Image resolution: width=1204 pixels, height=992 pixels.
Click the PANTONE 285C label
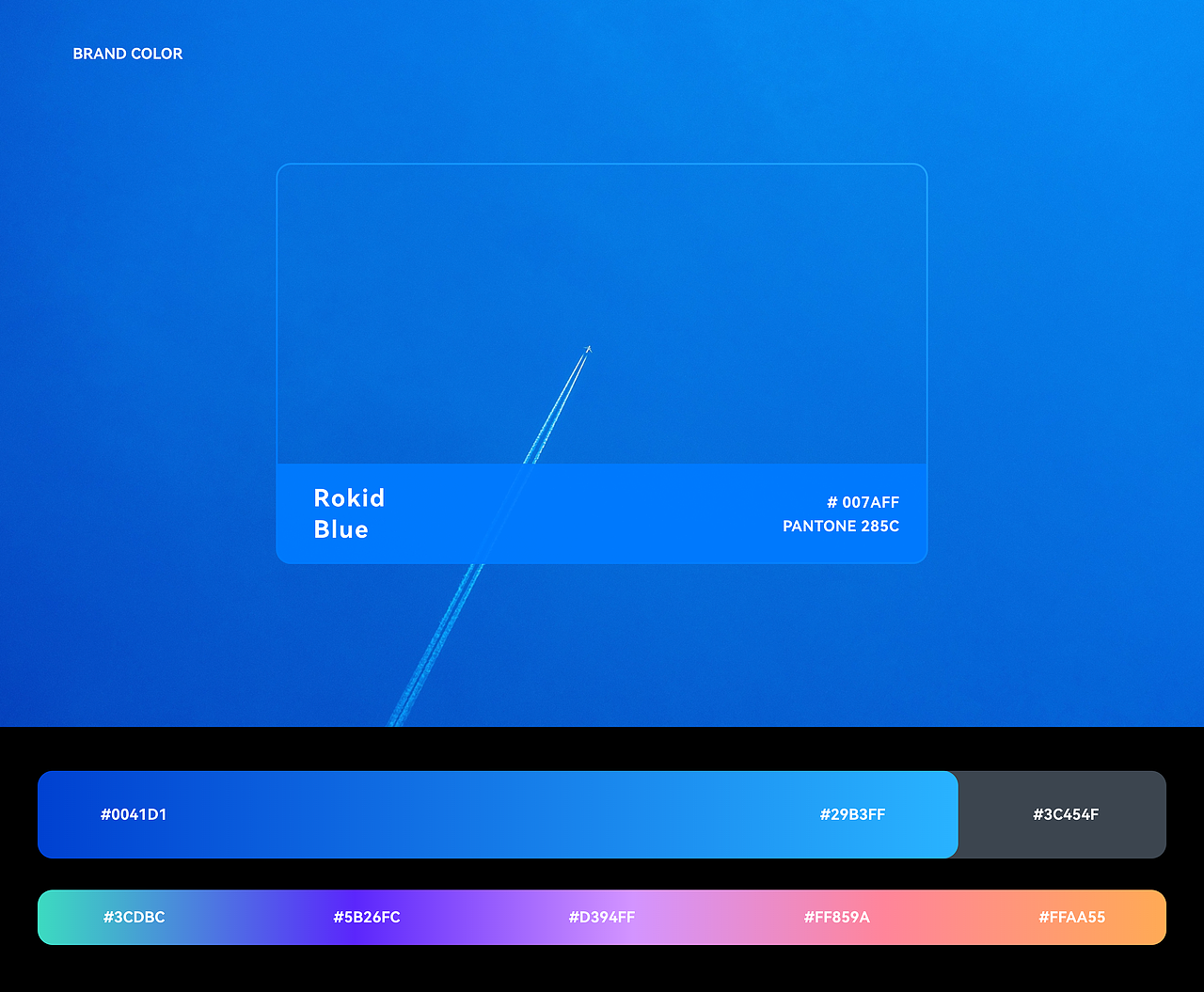[841, 526]
